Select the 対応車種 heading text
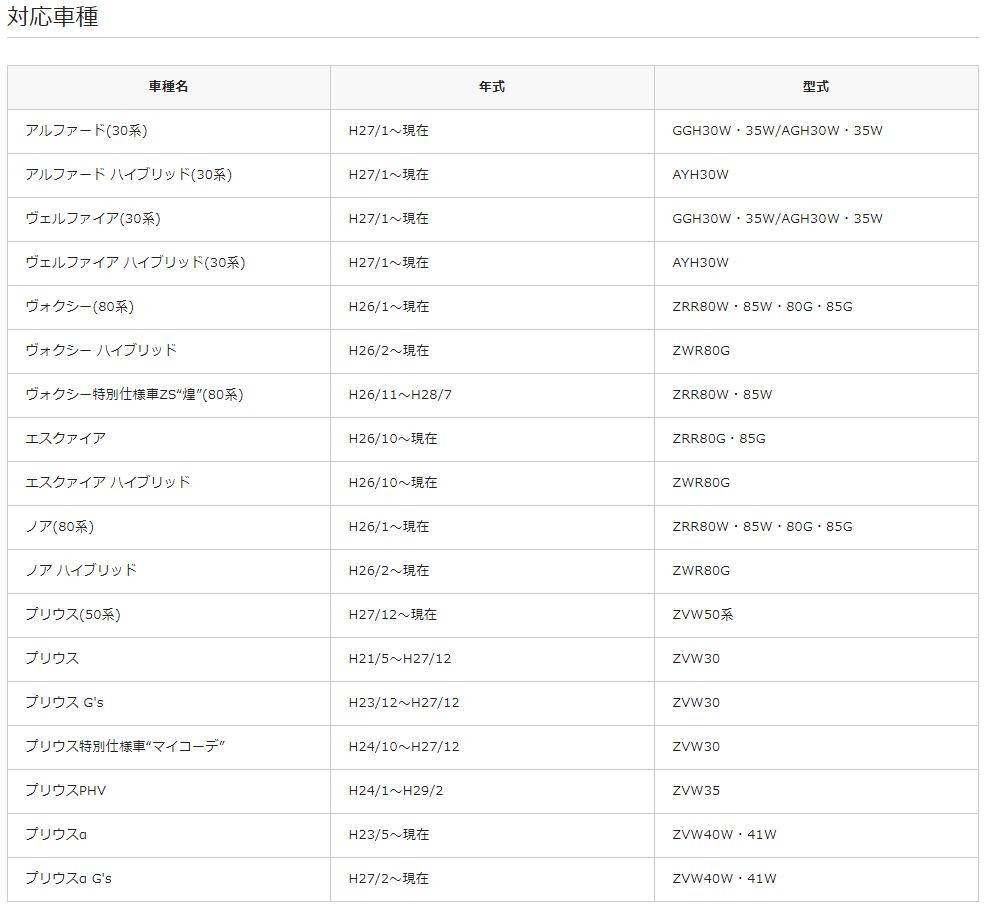Image resolution: width=985 pixels, height=912 pixels. pyautogui.click(x=53, y=16)
